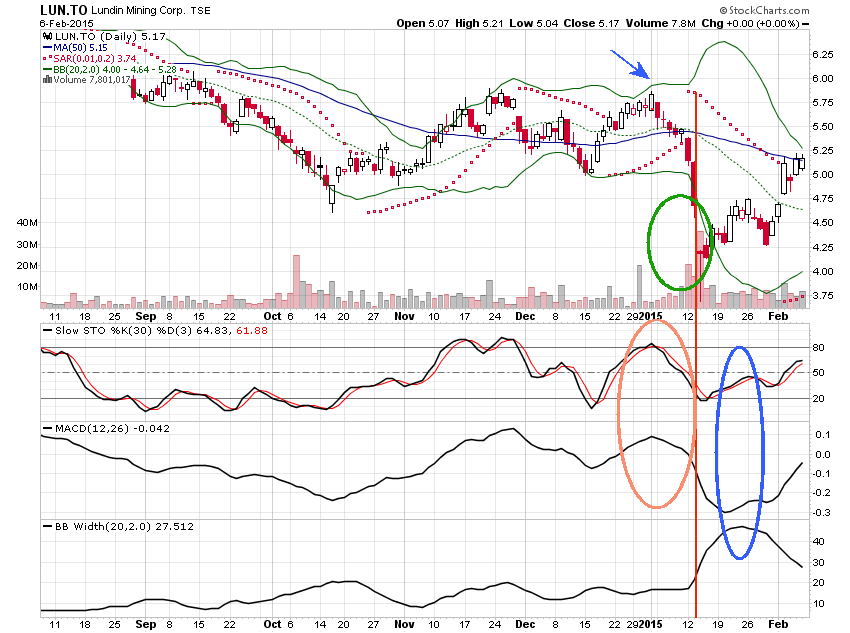Viewport: 850px width, 633px height.
Task: Click the 5.75 price axis label
Action: 822,102
